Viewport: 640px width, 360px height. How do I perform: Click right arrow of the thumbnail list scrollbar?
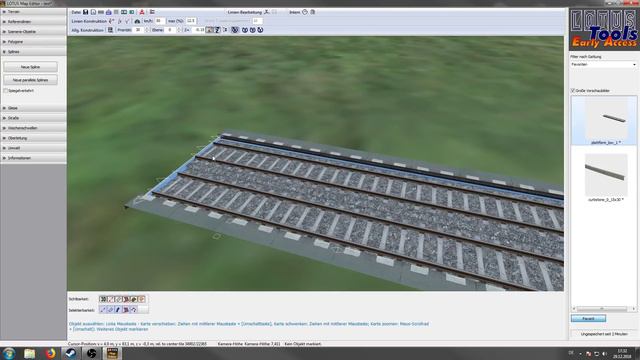click(634, 309)
